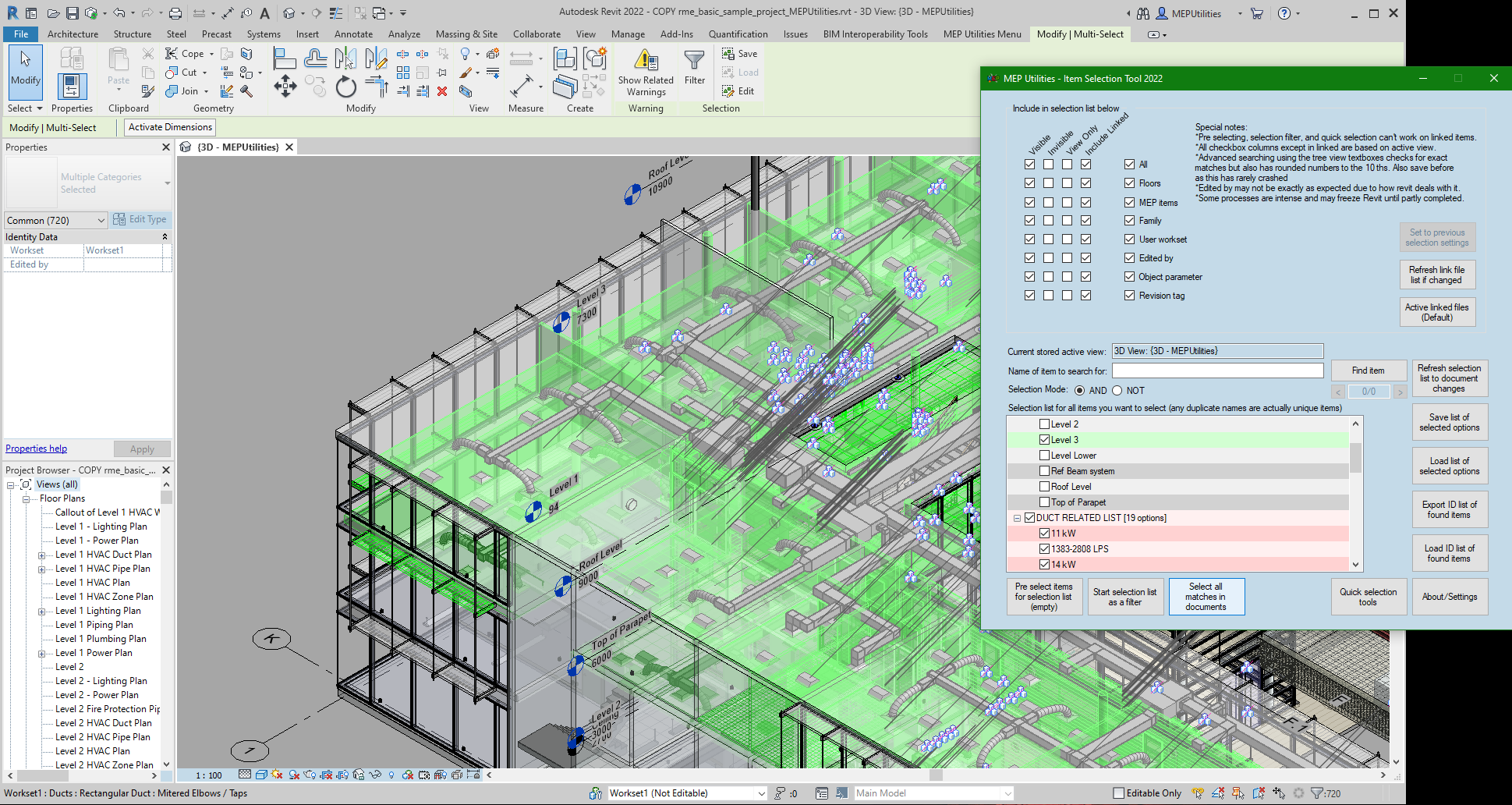The image size is (1512, 805).
Task: Open the Workset1 (Not Editable) dropdown
Action: 761,793
